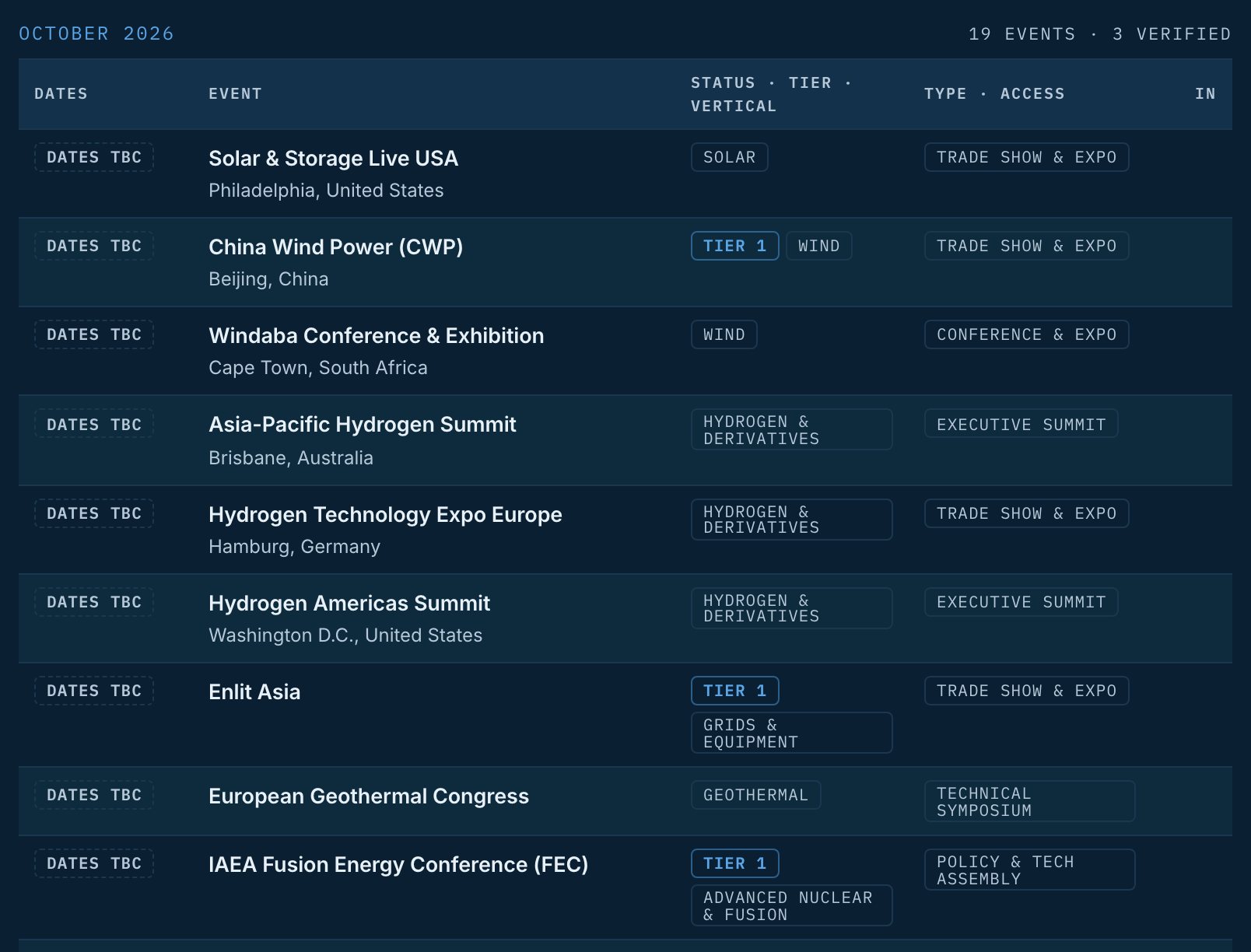Image resolution: width=1251 pixels, height=952 pixels.
Task: Click the TYPE · ACCESS column header
Action: coord(994,94)
